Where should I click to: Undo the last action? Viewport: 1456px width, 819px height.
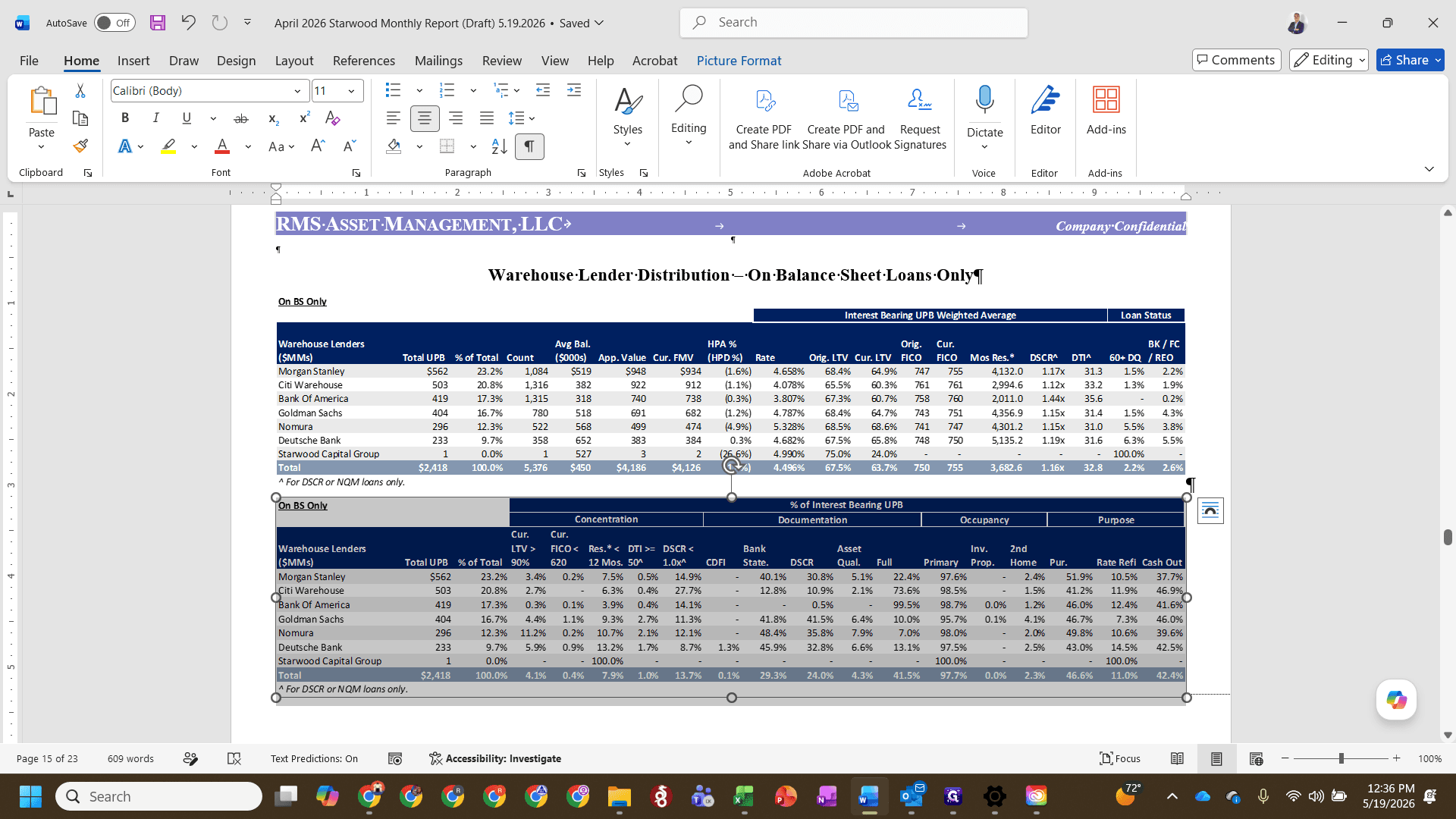click(x=188, y=23)
